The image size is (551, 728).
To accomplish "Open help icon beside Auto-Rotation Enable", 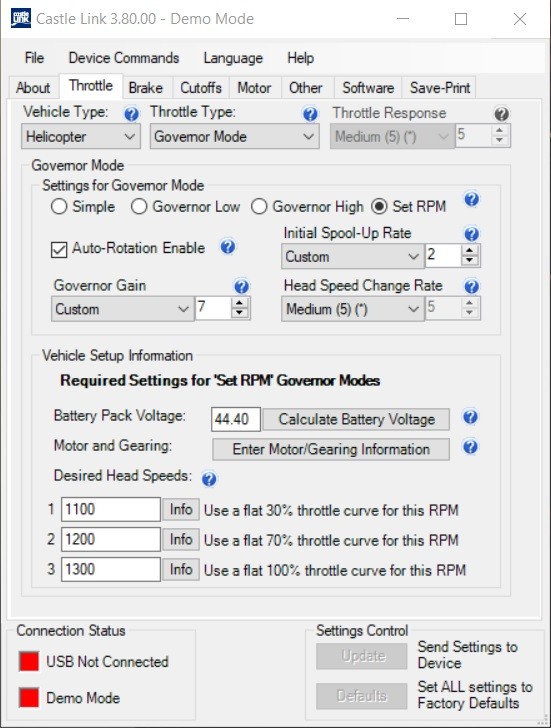I will [227, 247].
